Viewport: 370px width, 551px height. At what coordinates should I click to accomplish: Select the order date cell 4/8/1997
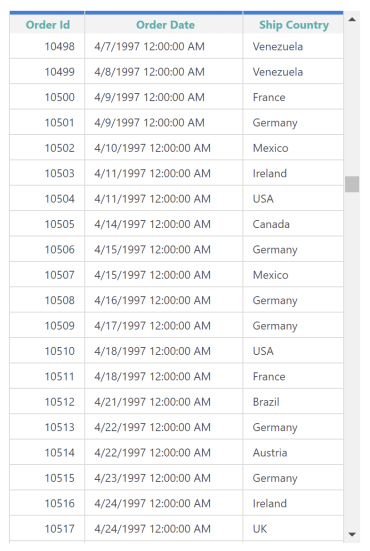tap(164, 72)
